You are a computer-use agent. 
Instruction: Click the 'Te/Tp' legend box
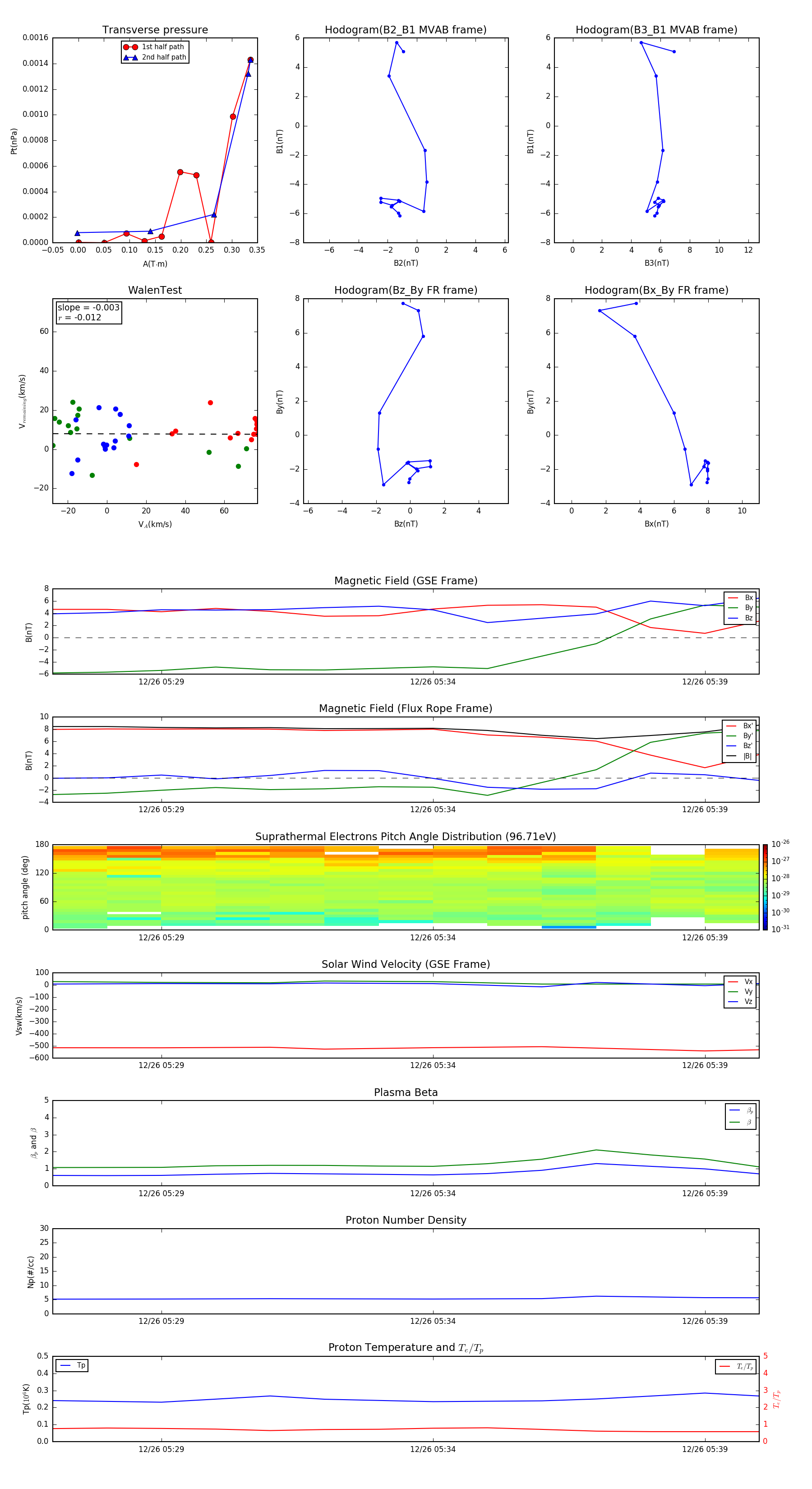pyautogui.click(x=735, y=1366)
